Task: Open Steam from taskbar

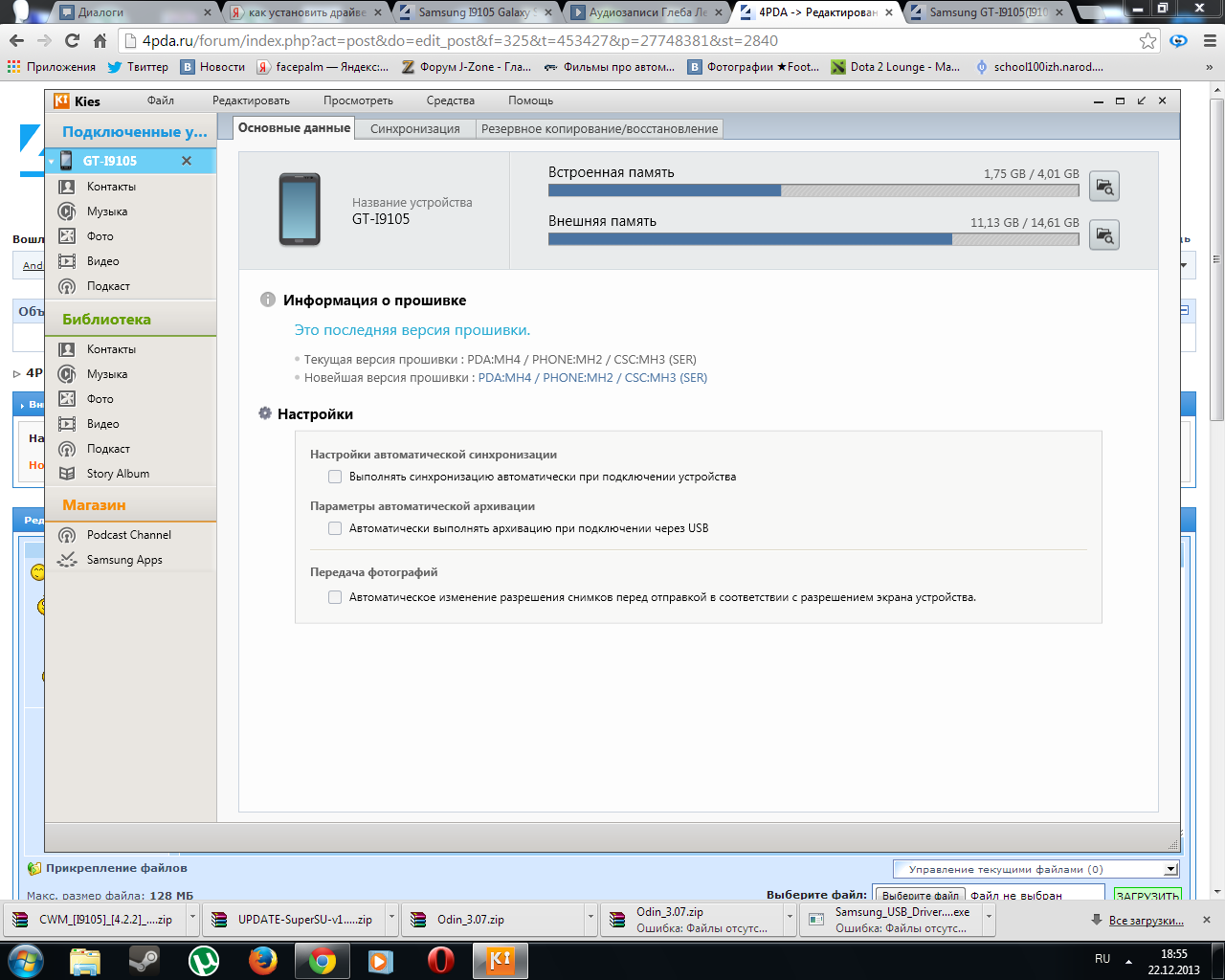Action: click(x=145, y=960)
